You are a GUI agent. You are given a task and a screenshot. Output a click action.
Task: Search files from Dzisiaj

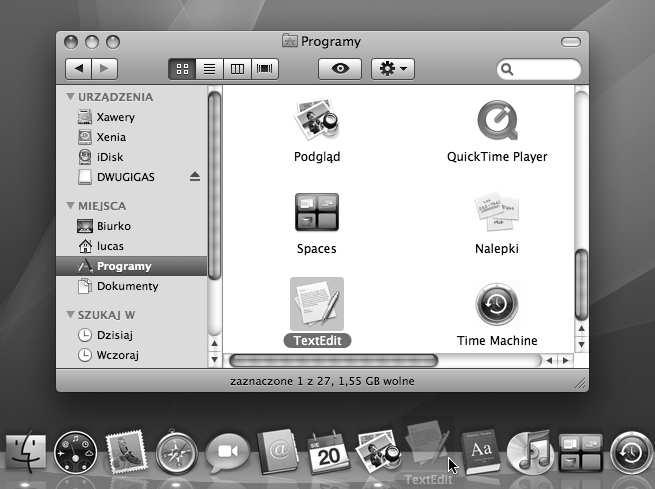pos(131,335)
